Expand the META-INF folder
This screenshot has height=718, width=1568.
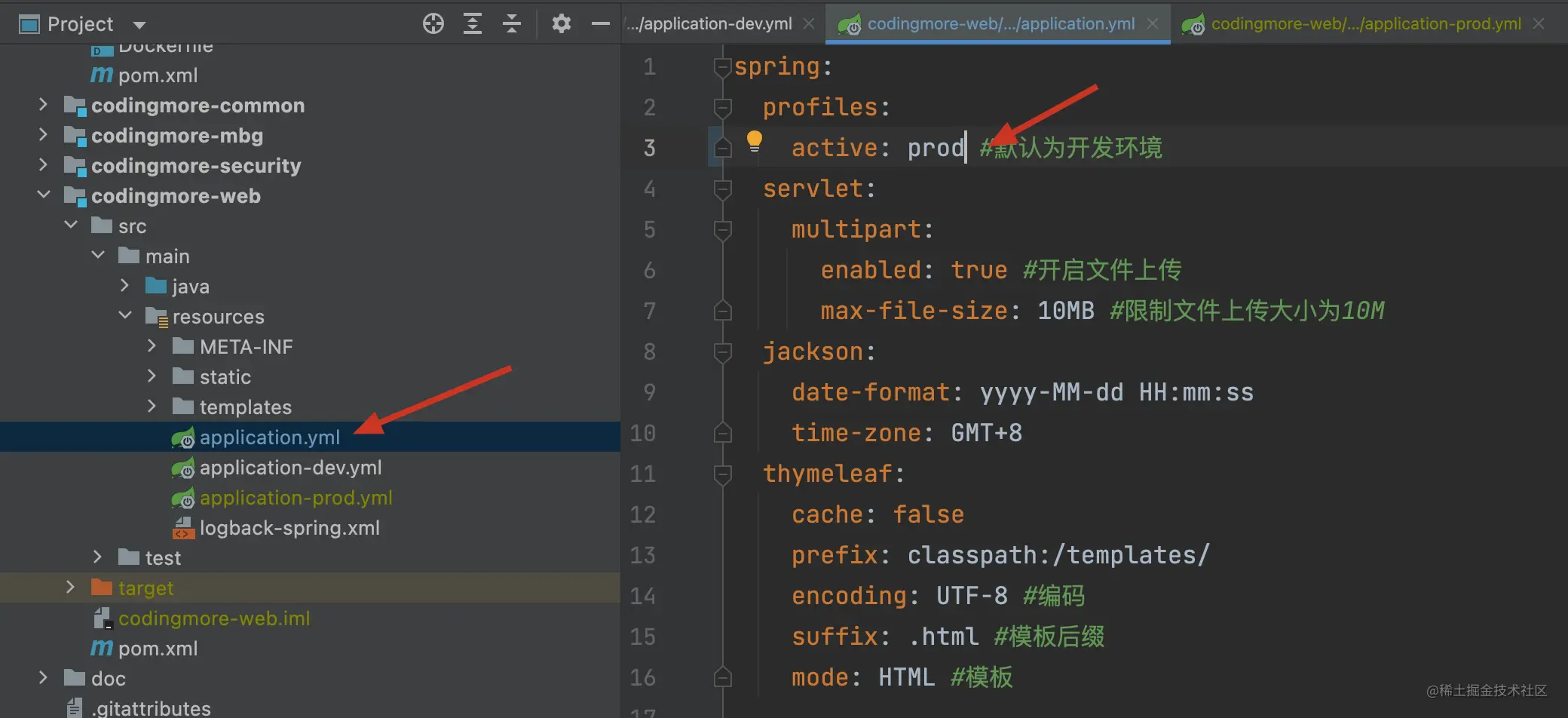(x=152, y=345)
